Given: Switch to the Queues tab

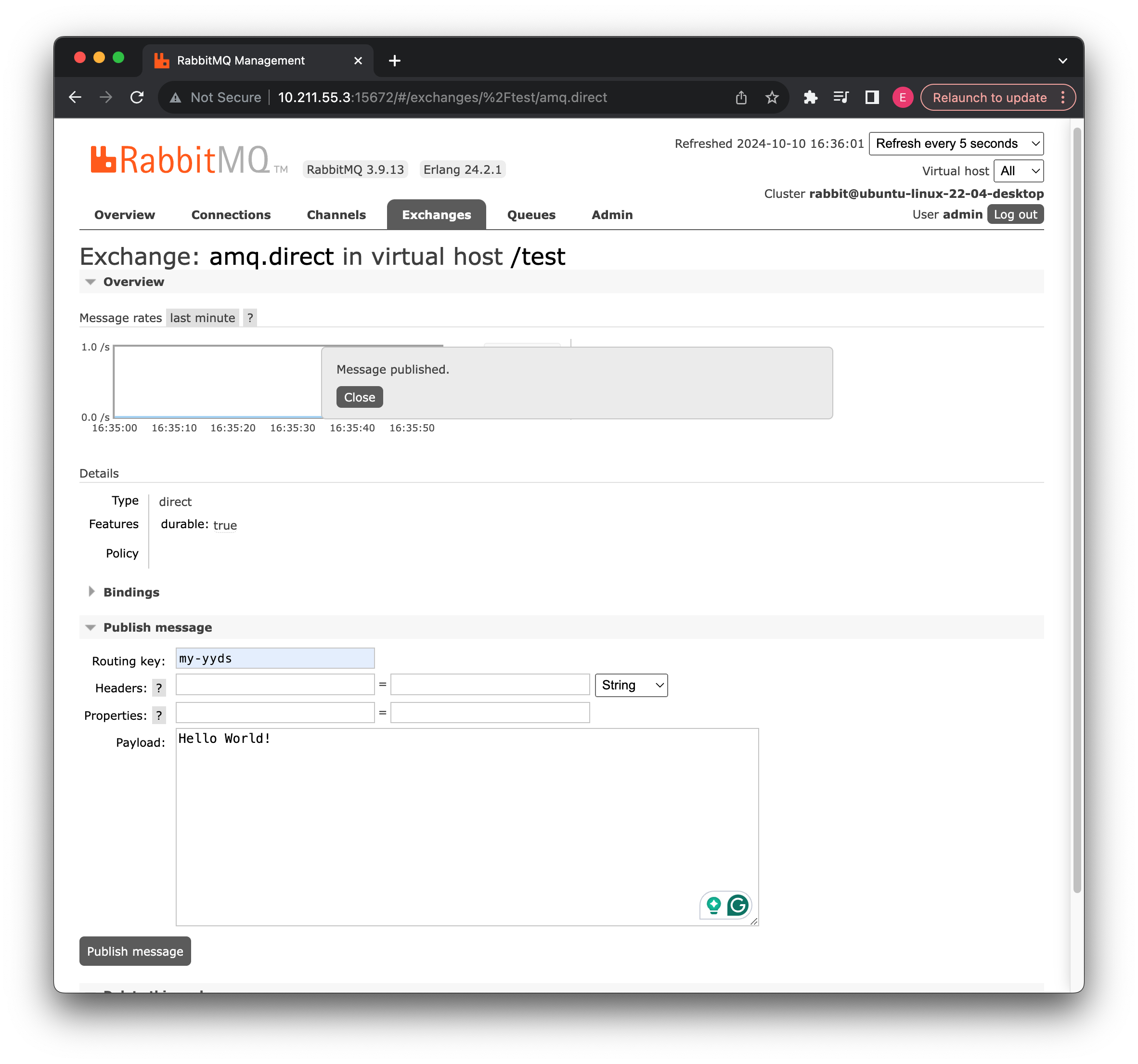Looking at the screenshot, I should click(530, 215).
